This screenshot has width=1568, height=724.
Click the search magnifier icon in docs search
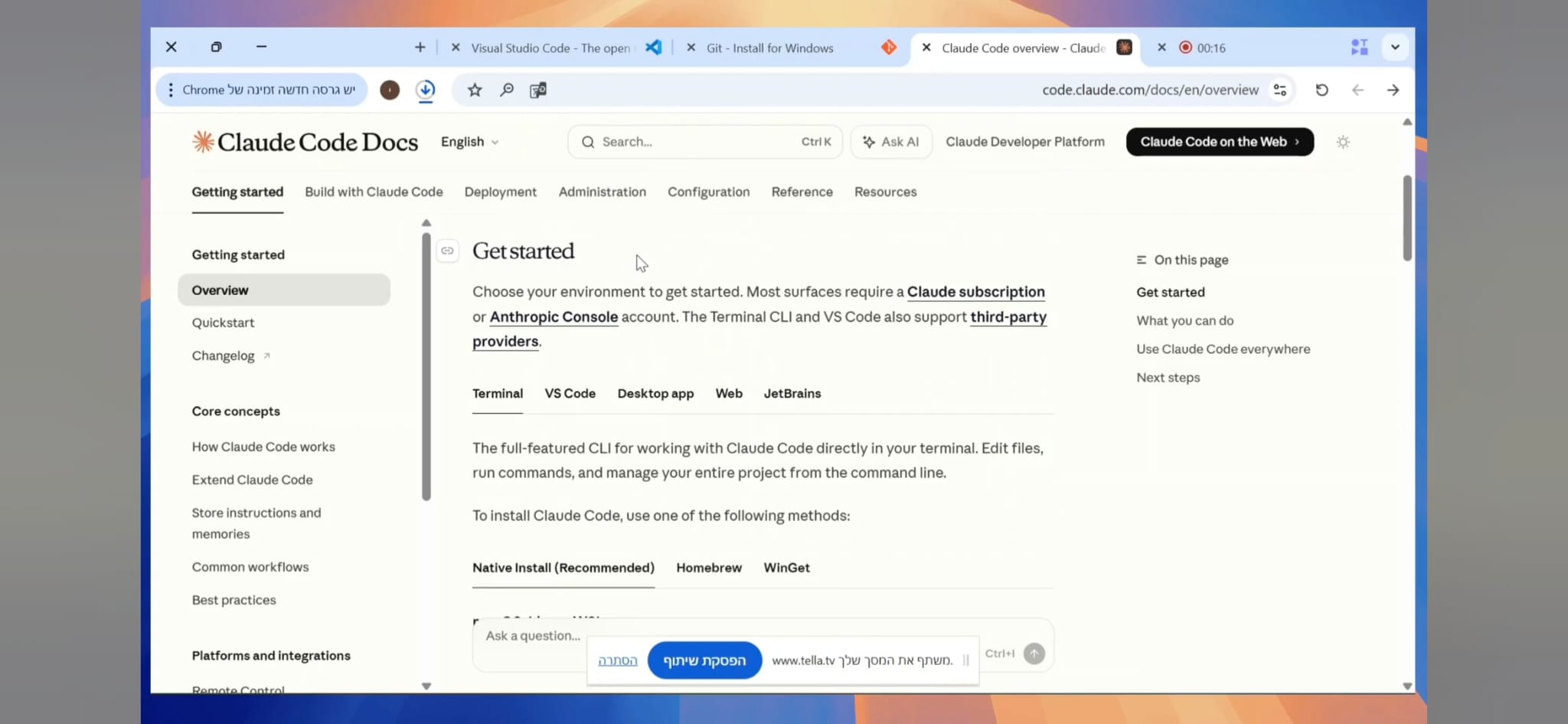(x=588, y=142)
